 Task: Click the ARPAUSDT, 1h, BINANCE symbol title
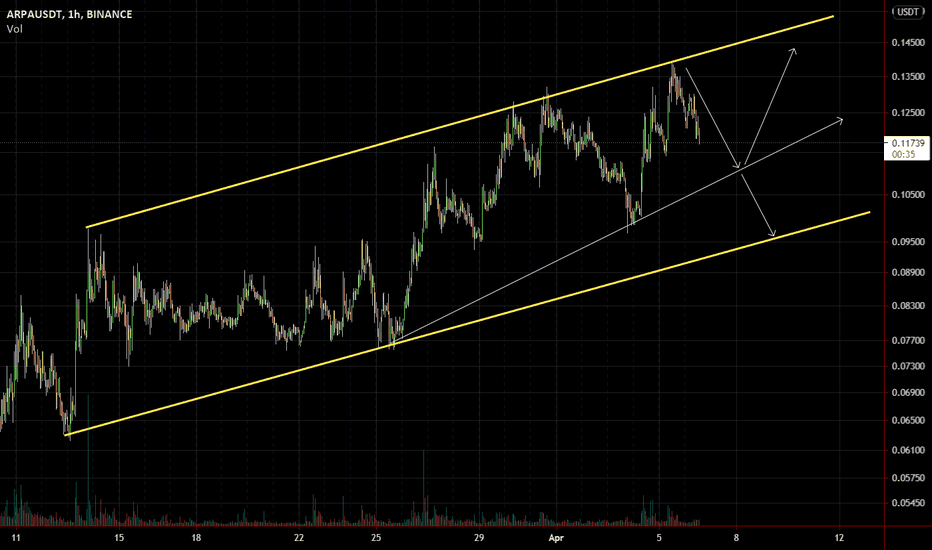(x=70, y=14)
